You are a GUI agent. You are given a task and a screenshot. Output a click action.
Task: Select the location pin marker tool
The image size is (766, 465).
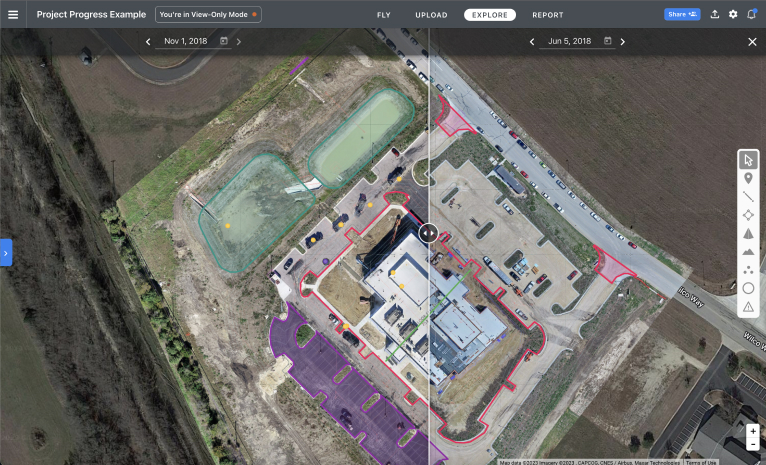[748, 178]
